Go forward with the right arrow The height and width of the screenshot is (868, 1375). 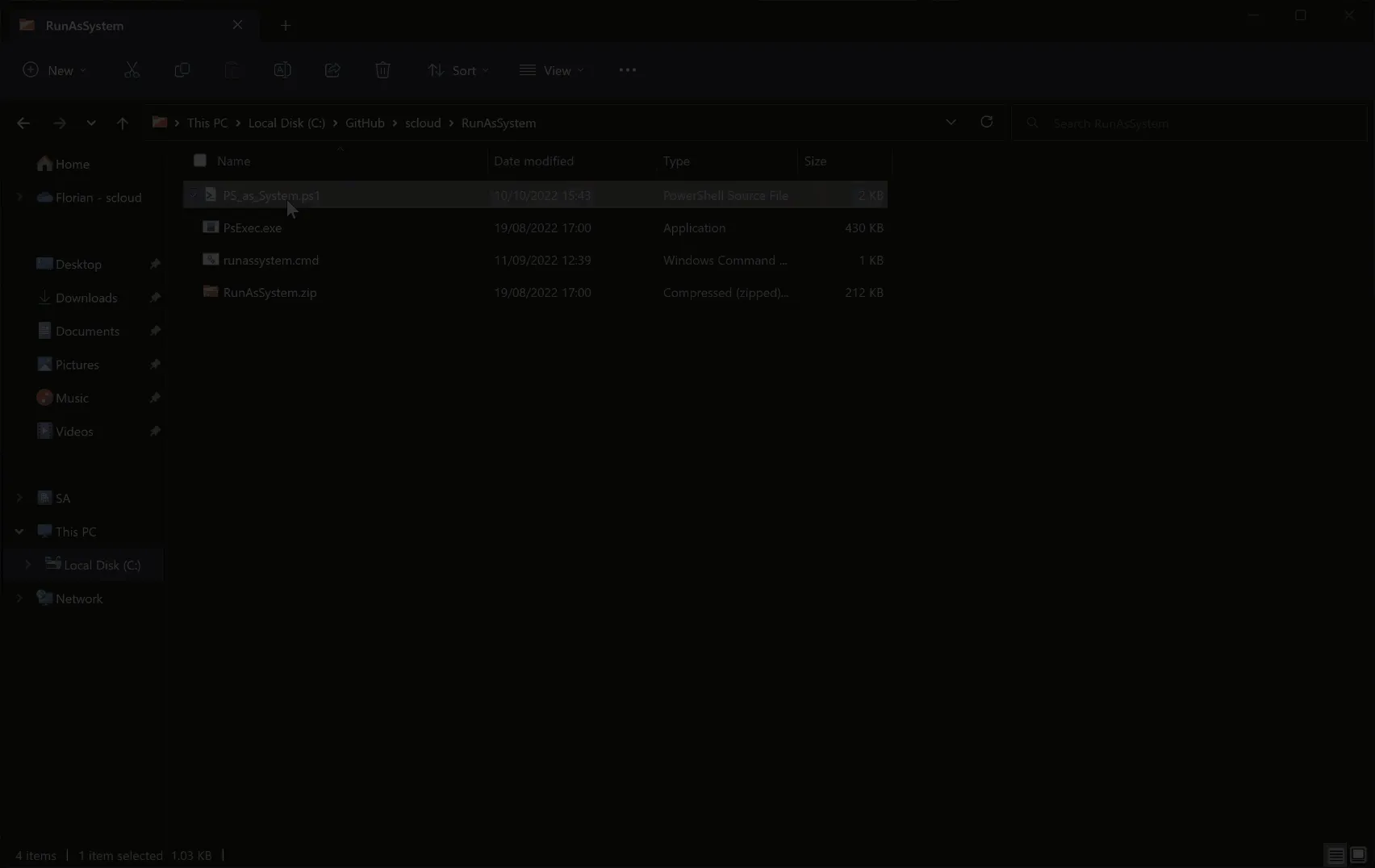[x=59, y=123]
